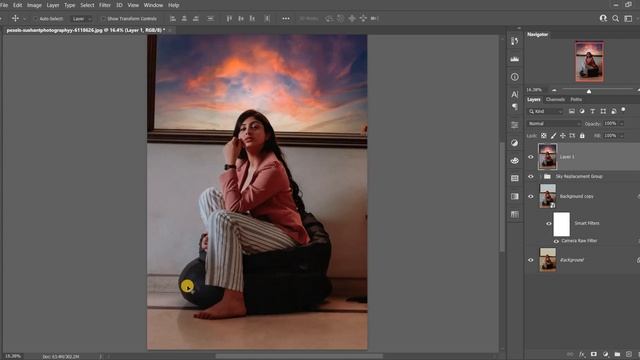Open the Info panel icon
Image resolution: width=640 pixels, height=360 pixels.
pyautogui.click(x=515, y=77)
